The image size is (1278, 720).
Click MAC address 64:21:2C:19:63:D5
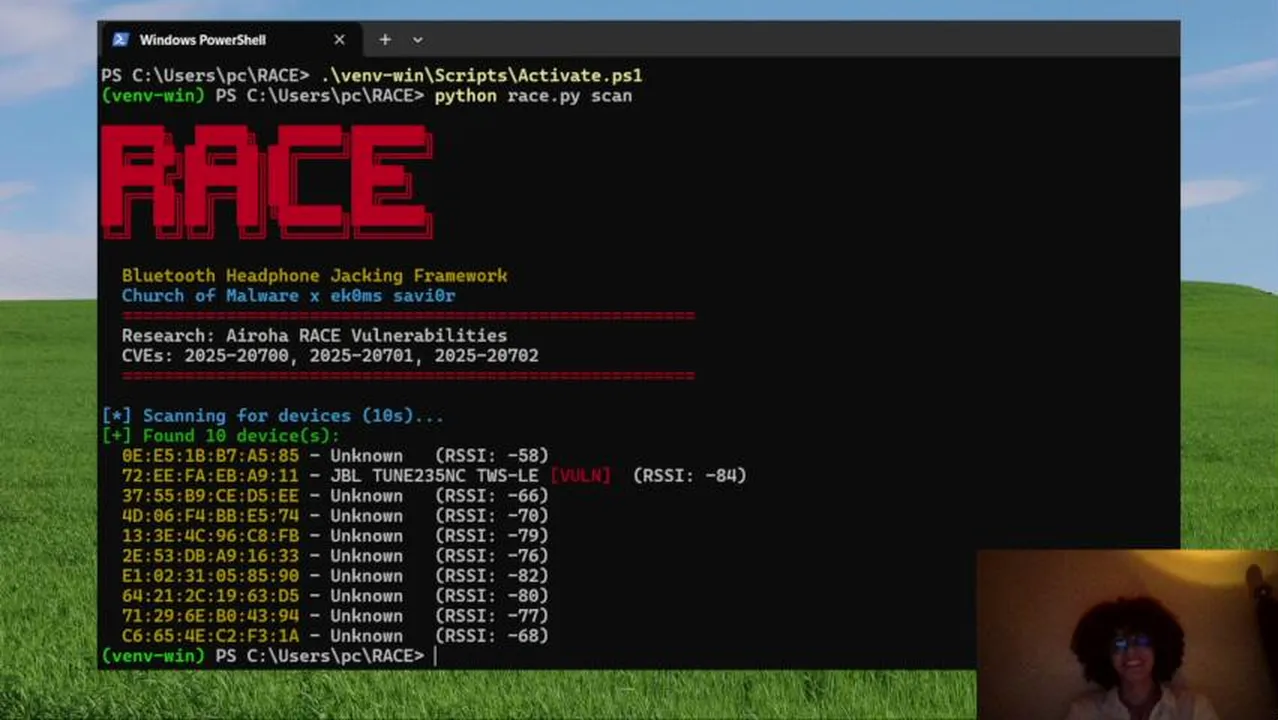pos(210,595)
